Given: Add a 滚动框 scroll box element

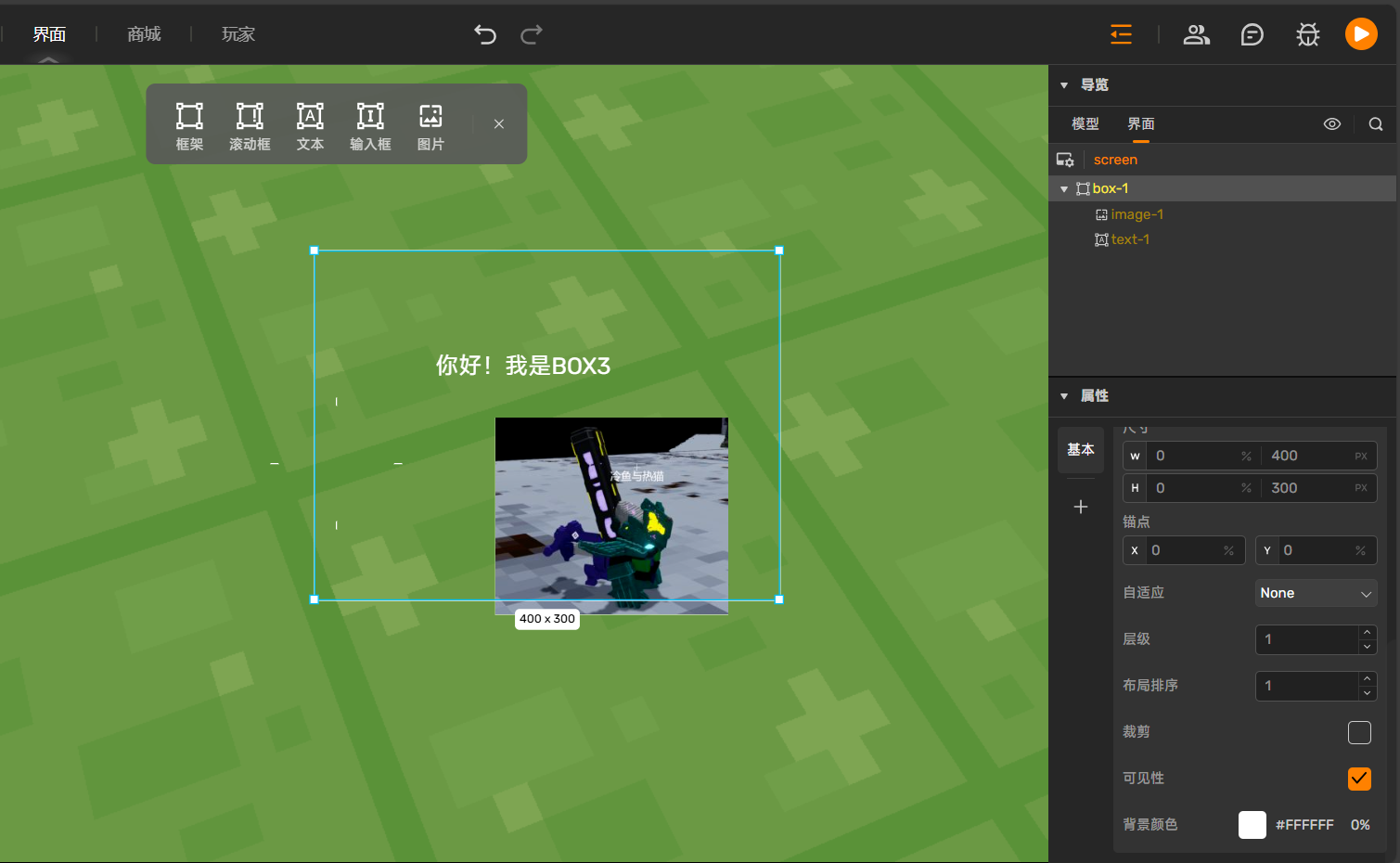Looking at the screenshot, I should click(x=250, y=126).
